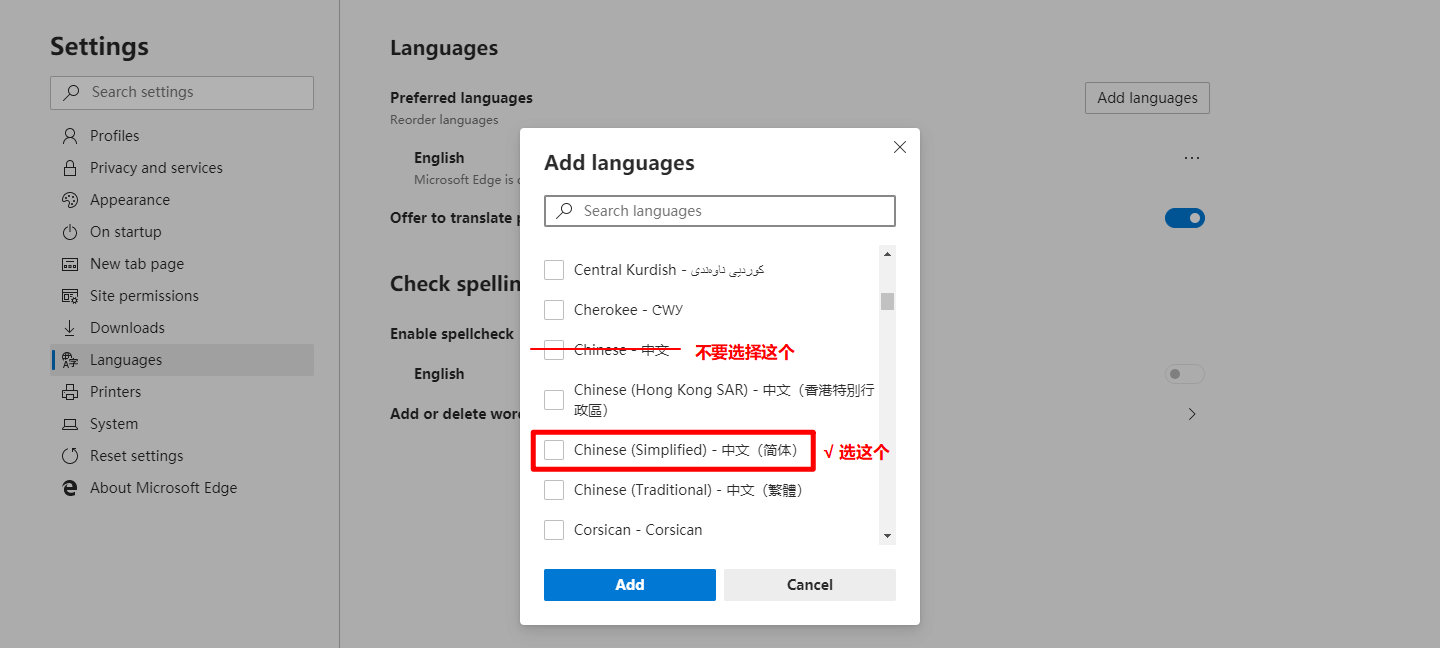The width and height of the screenshot is (1440, 648).
Task: Check the Cherokee - CWY checkbox
Action: (x=554, y=309)
